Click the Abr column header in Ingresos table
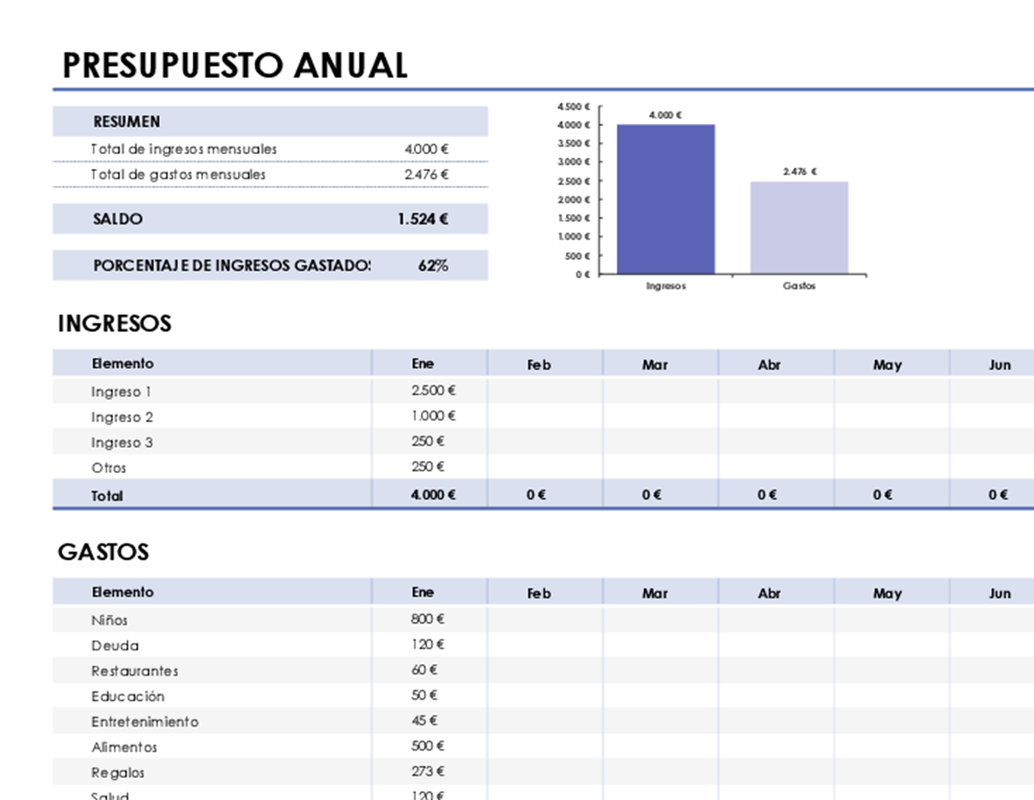This screenshot has height=800, width=1034. tap(769, 365)
